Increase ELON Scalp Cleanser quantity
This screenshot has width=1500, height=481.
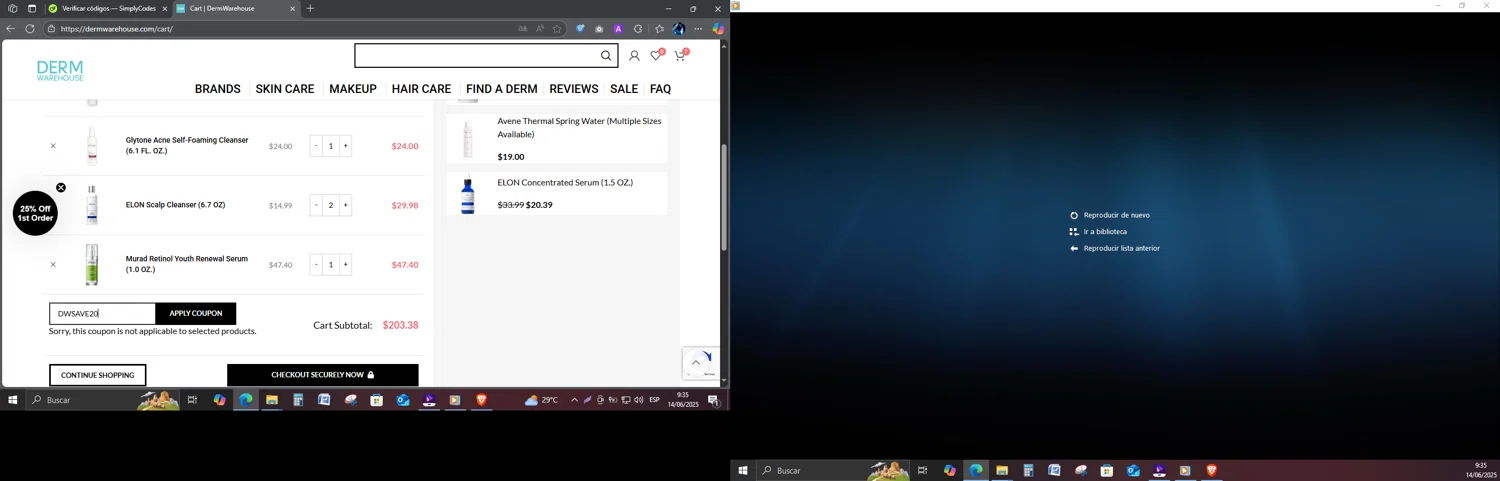[x=346, y=205]
